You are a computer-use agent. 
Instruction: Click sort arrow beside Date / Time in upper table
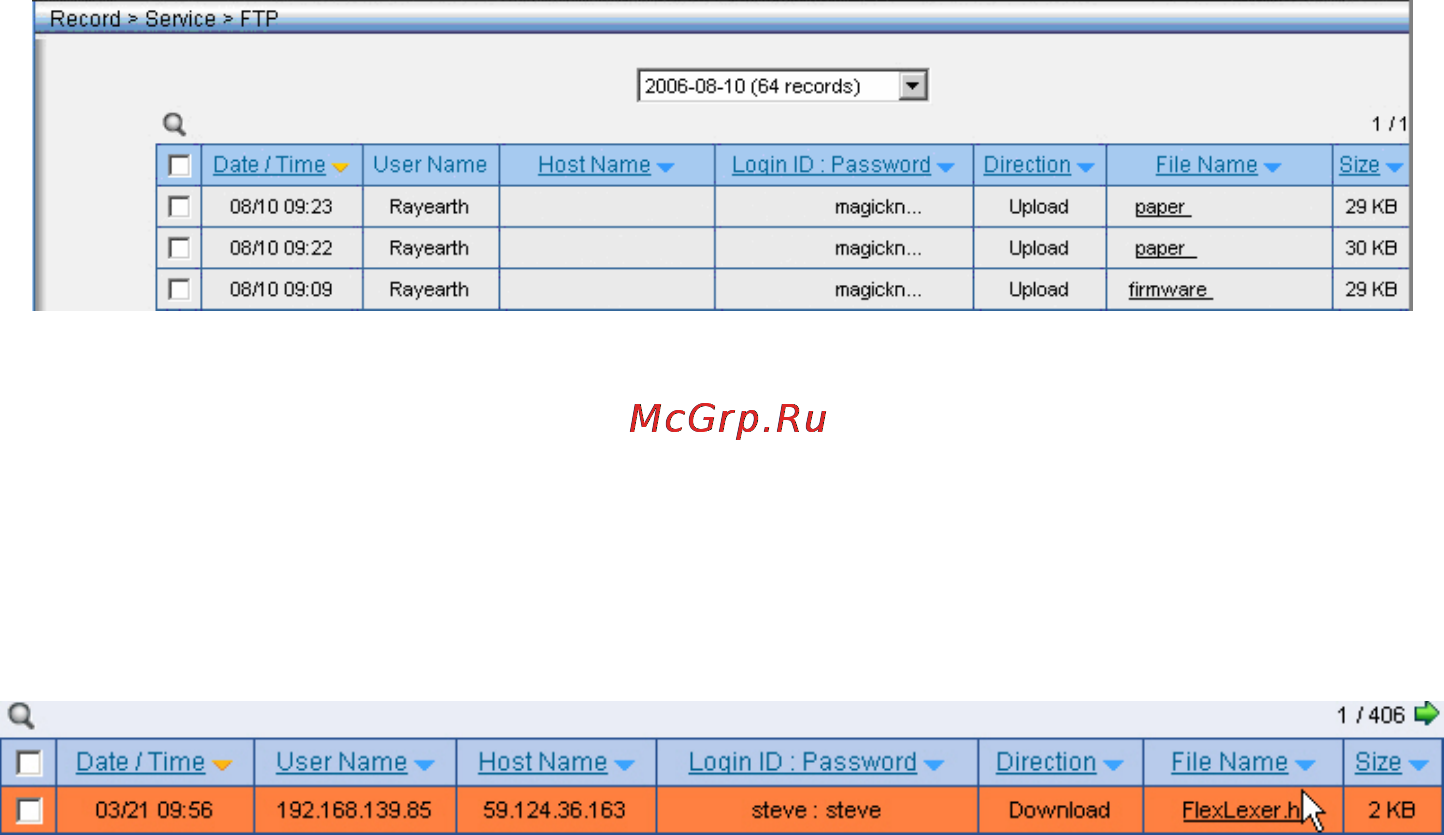tap(340, 168)
